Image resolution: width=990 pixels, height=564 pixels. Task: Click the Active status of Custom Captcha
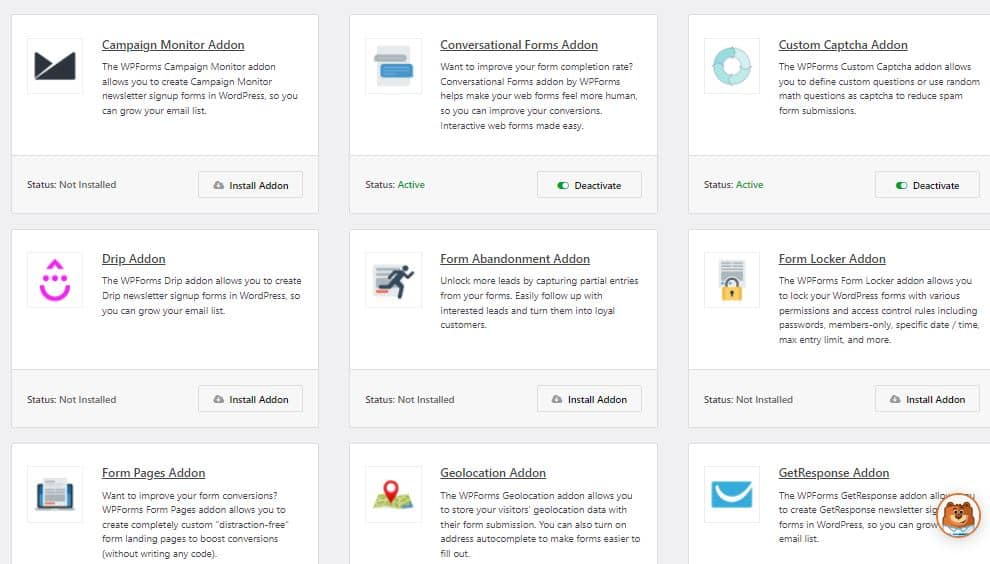pyautogui.click(x=749, y=185)
